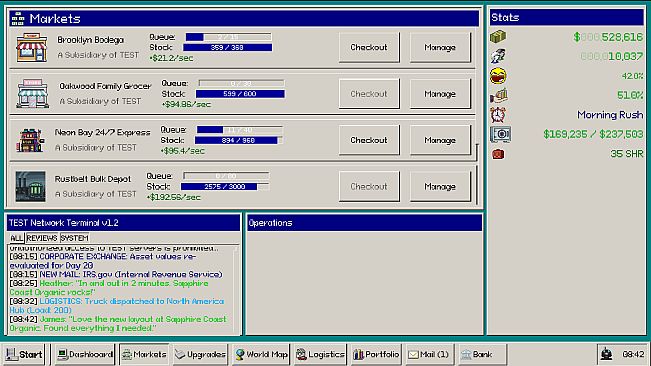The image size is (651, 366).
Task: Open Checkout for Neon Bay 24/7 Express
Action: [369, 140]
